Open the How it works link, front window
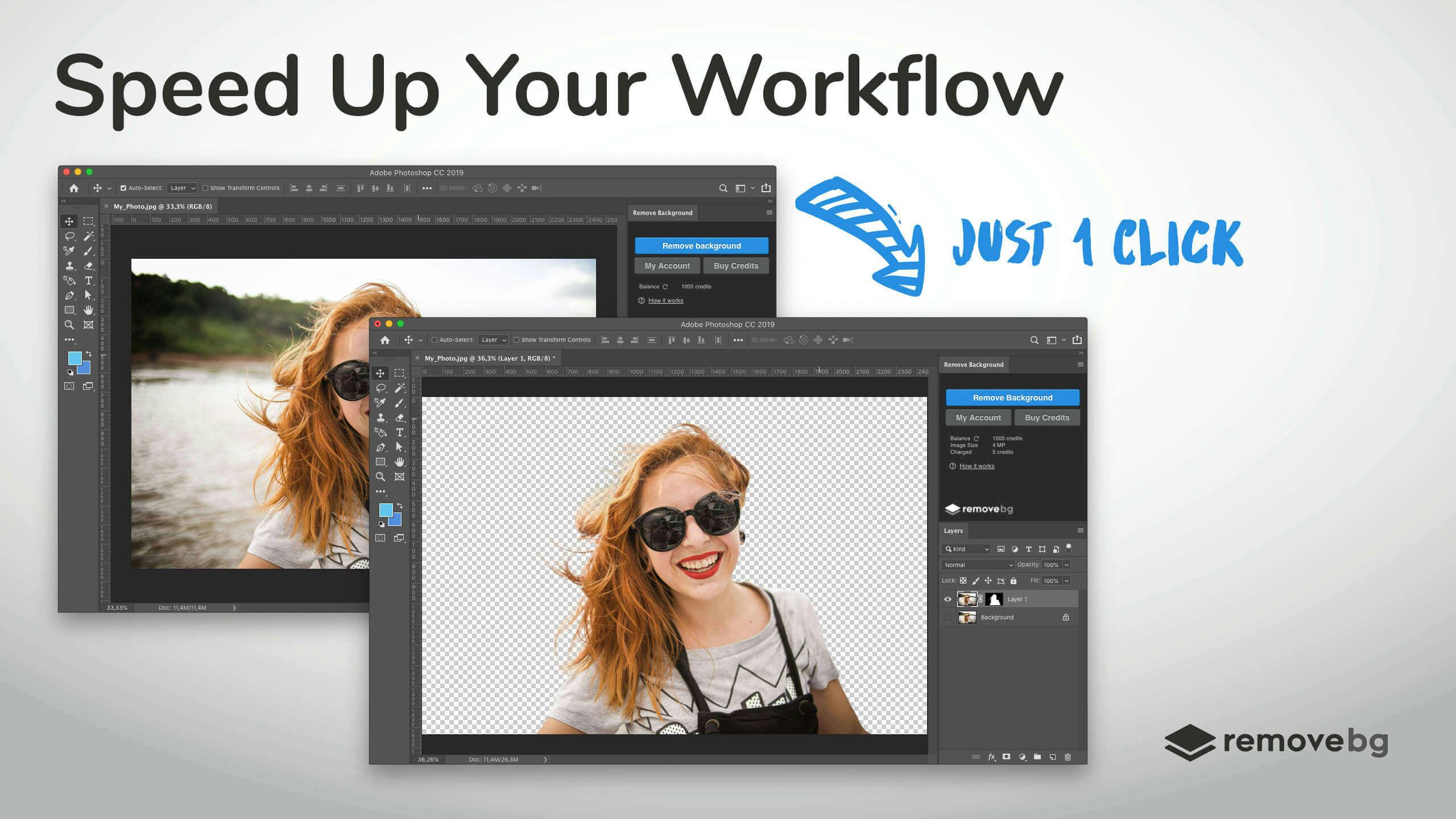 click(977, 466)
